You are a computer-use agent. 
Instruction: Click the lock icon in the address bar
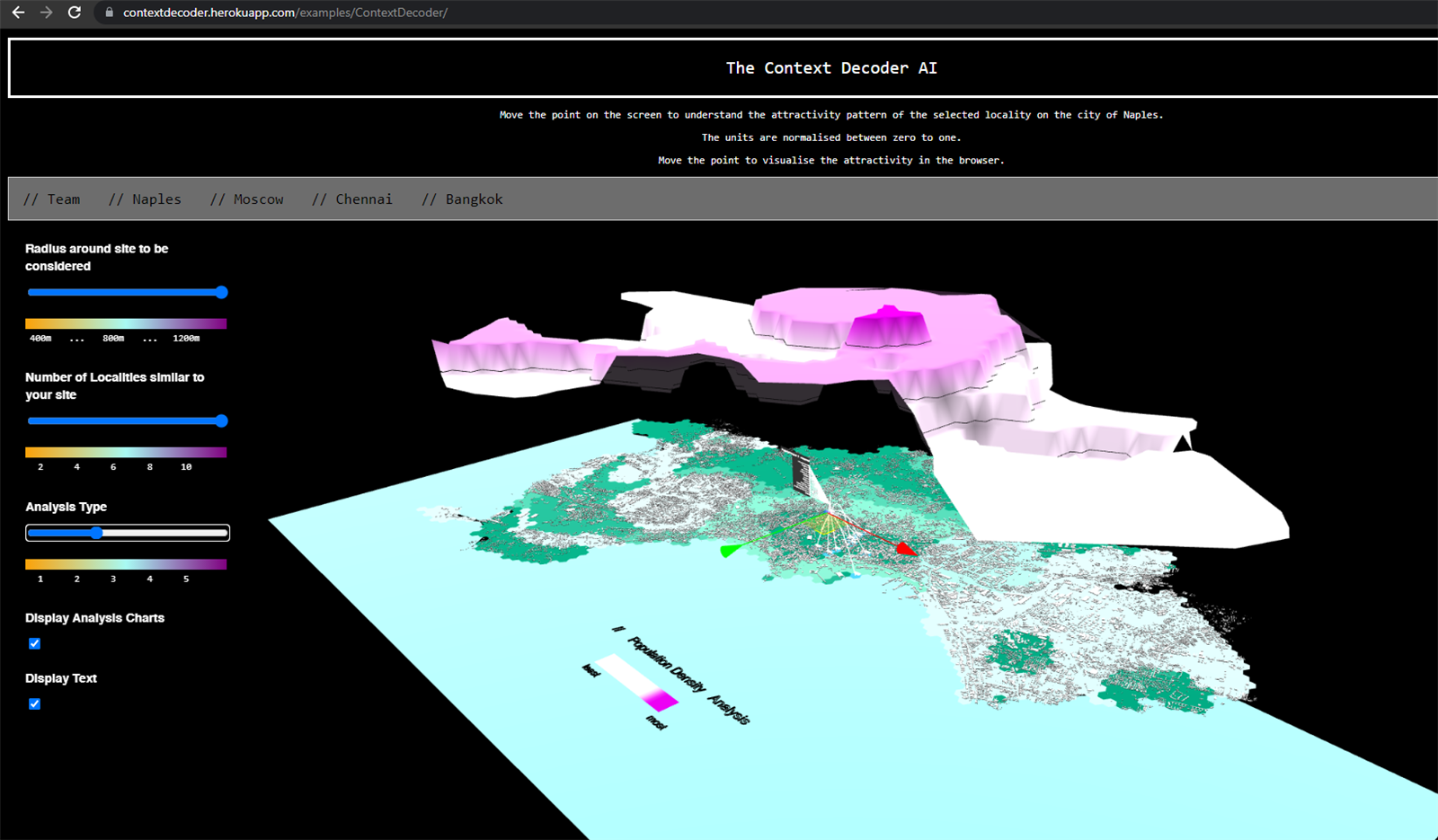tap(109, 13)
